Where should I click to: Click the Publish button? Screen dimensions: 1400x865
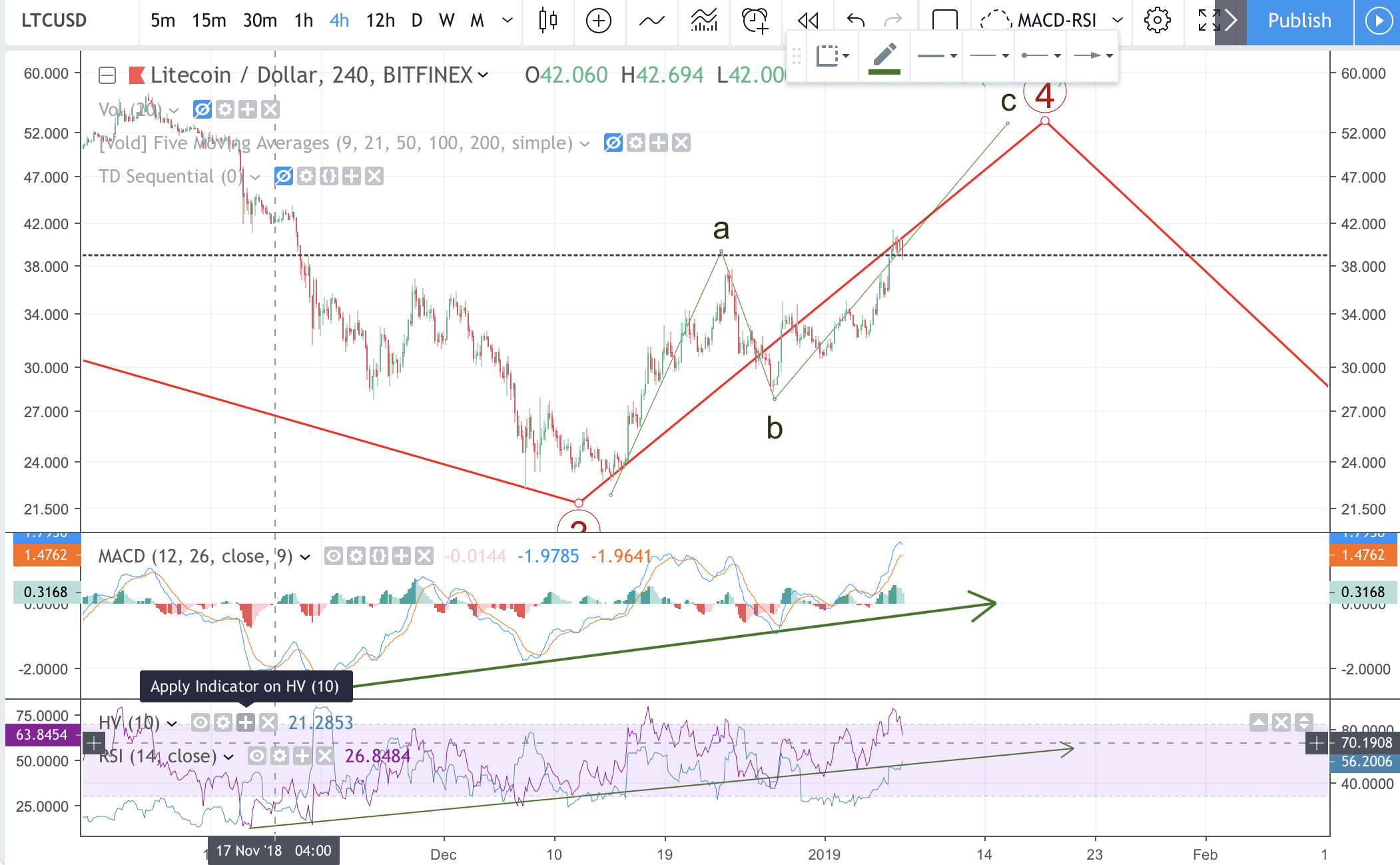1299,21
